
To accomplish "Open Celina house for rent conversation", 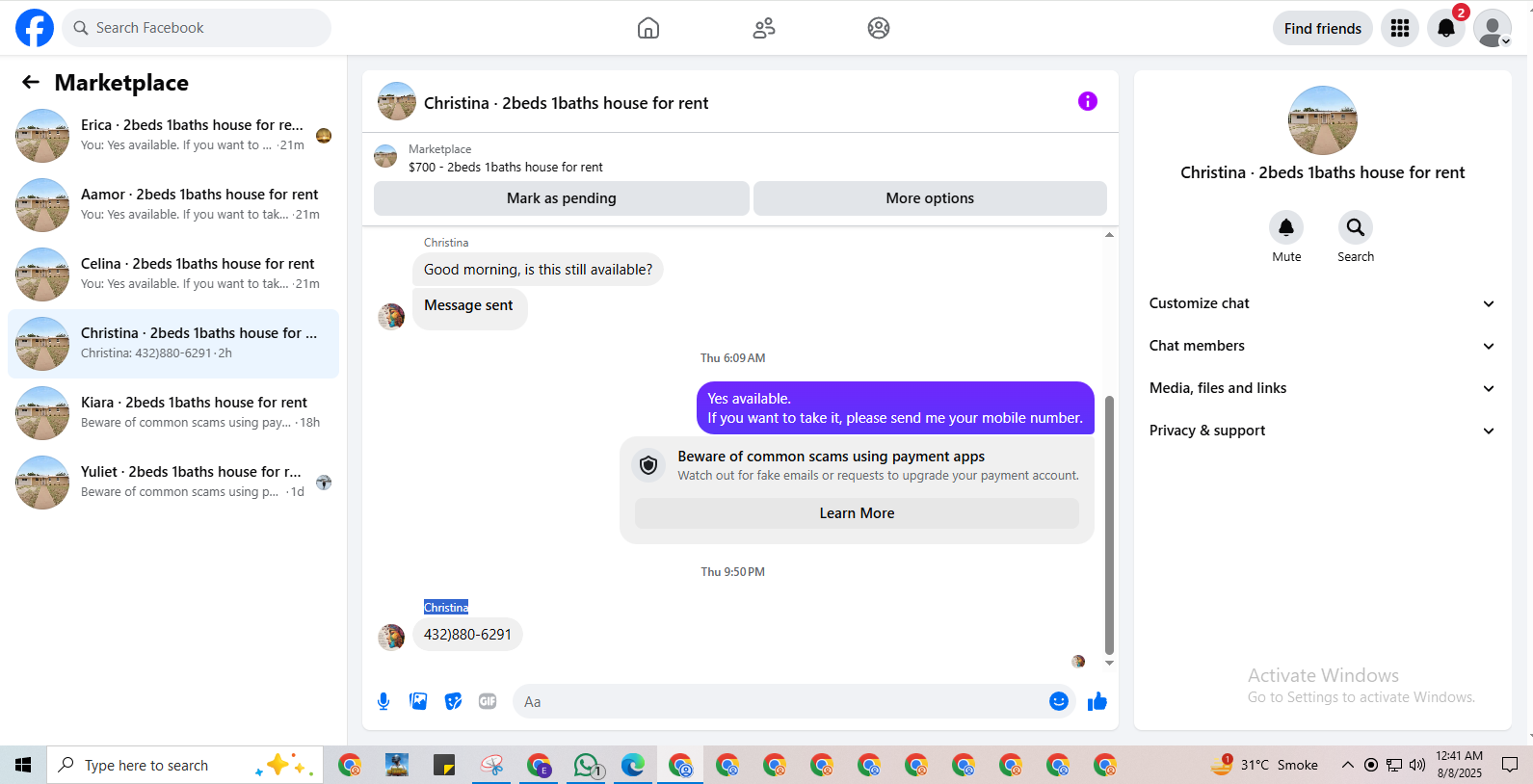I will [x=173, y=274].
